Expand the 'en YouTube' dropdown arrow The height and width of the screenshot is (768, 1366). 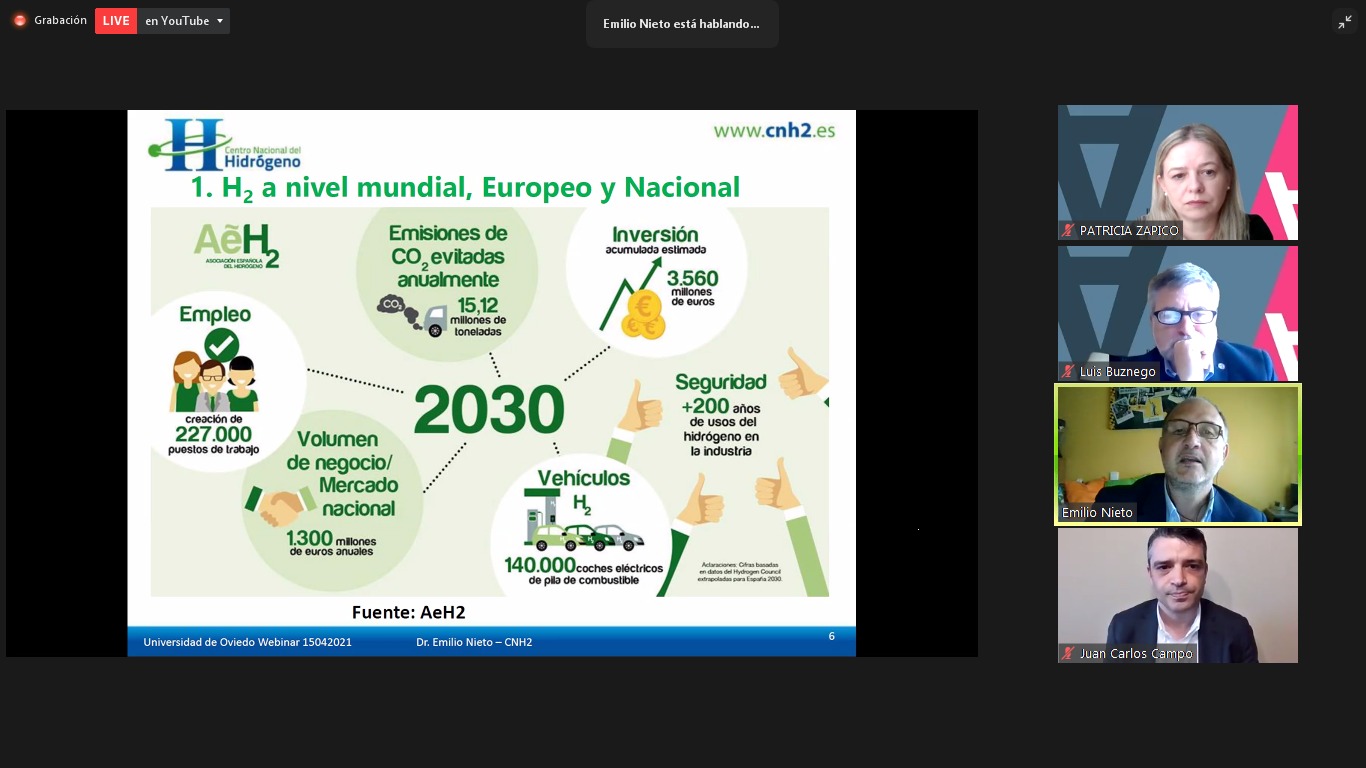pyautogui.click(x=219, y=21)
